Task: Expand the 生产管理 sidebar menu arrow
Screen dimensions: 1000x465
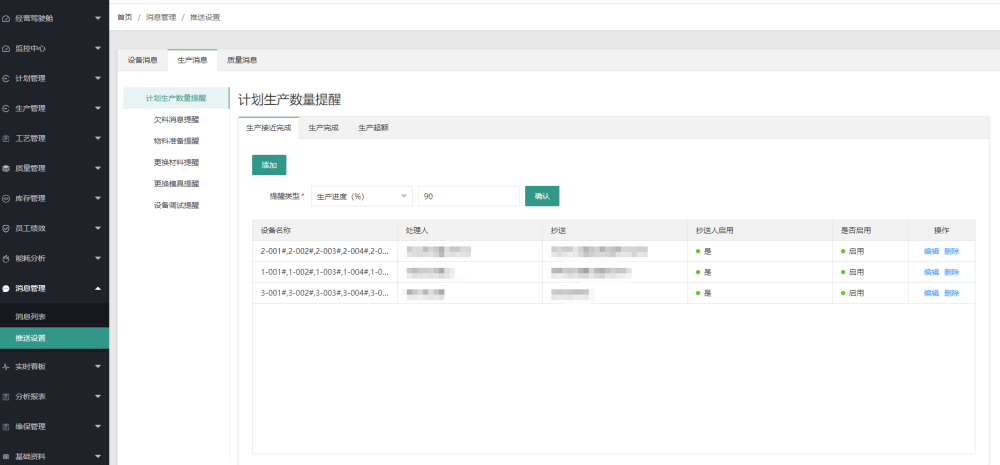Action: [97, 108]
